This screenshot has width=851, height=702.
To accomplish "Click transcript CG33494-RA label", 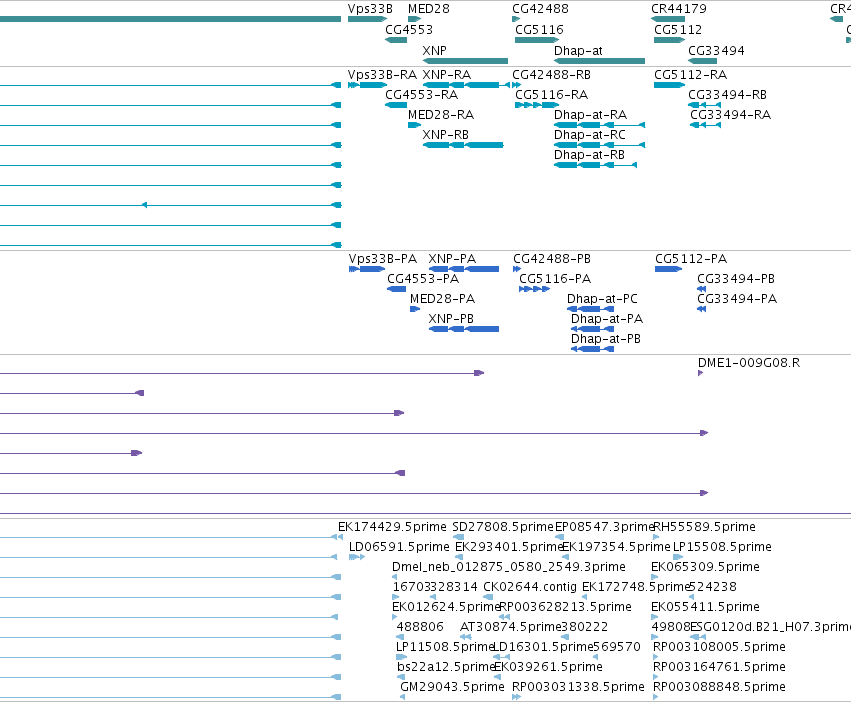I will pos(731,115).
